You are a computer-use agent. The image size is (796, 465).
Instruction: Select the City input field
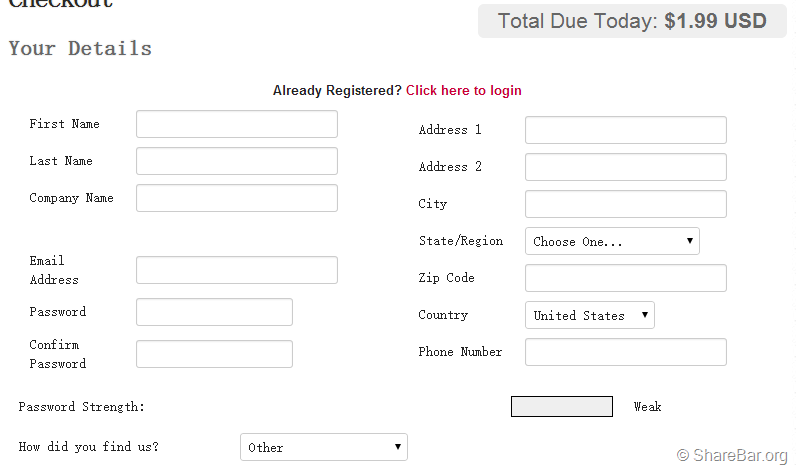point(625,204)
